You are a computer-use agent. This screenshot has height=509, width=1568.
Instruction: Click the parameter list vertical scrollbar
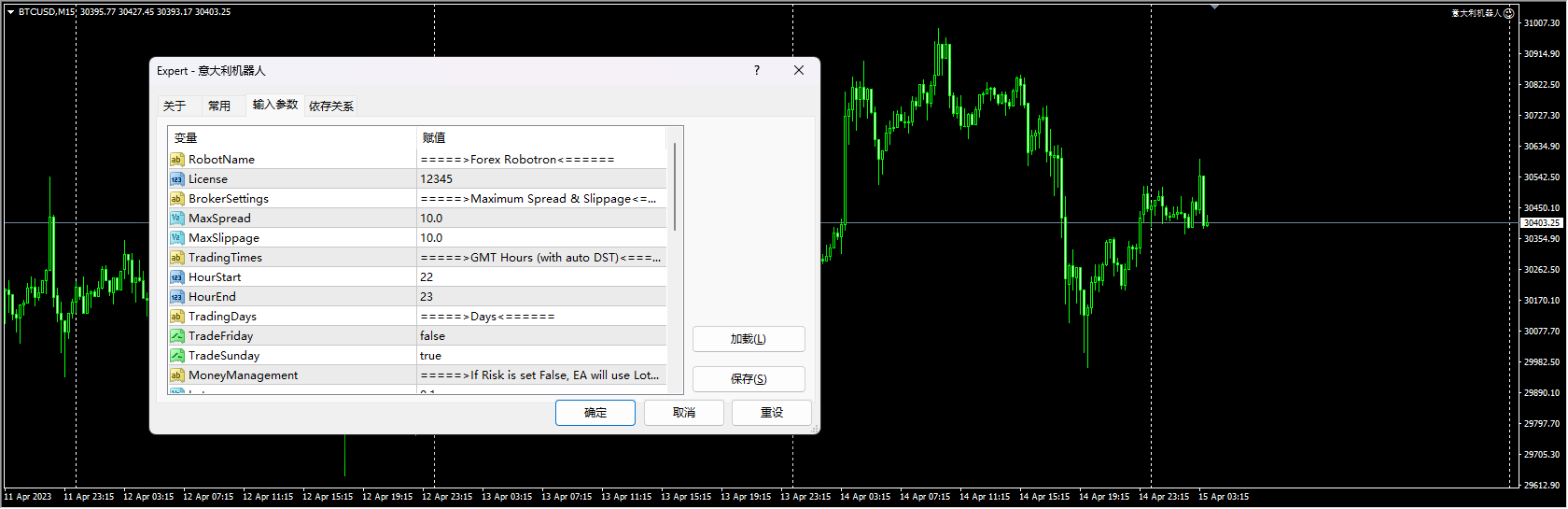(x=675, y=187)
